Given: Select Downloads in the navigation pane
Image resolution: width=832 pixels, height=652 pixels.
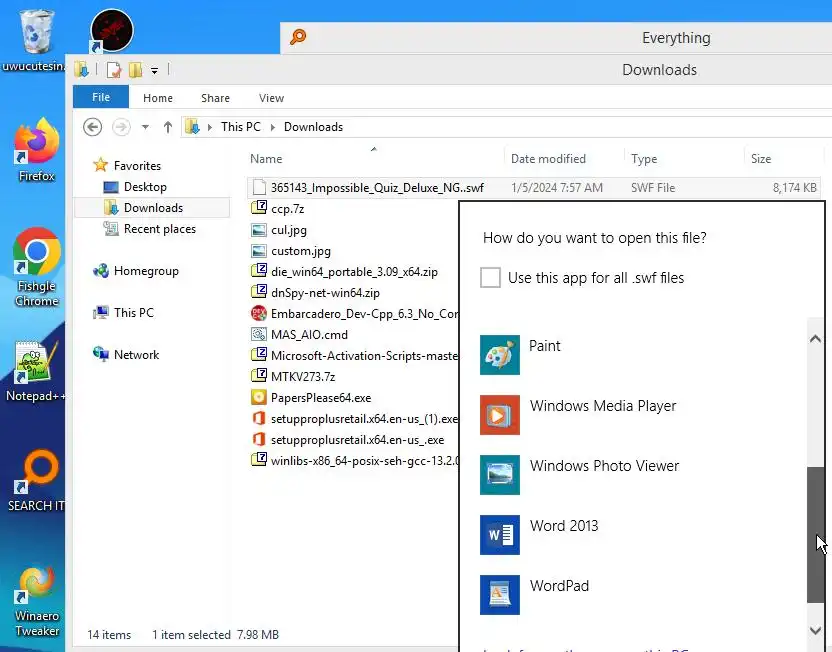Looking at the screenshot, I should tap(153, 207).
